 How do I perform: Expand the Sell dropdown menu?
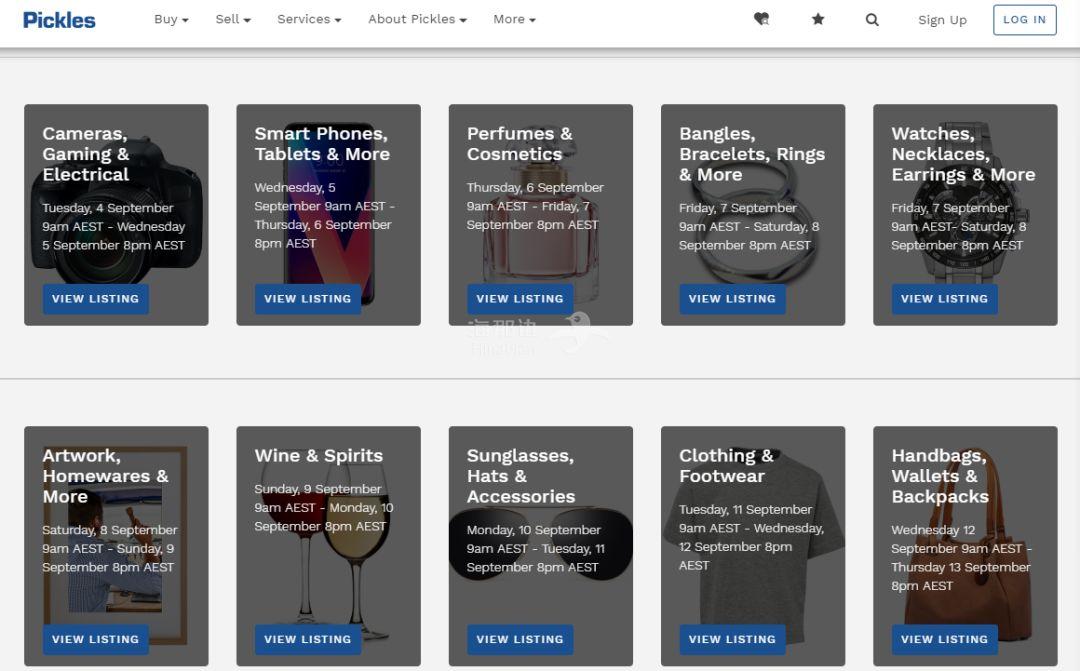pos(233,19)
